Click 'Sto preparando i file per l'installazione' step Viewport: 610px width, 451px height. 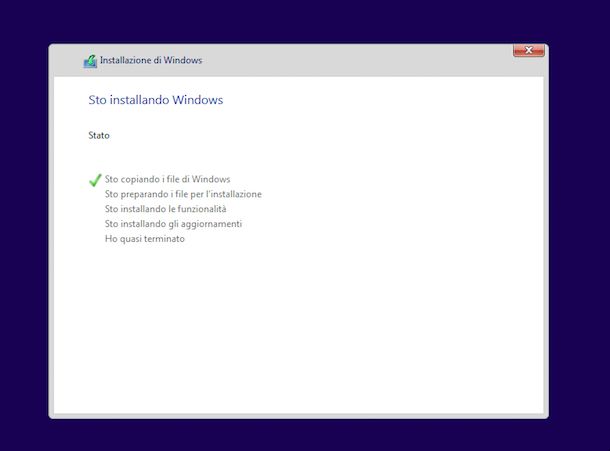[183, 194]
